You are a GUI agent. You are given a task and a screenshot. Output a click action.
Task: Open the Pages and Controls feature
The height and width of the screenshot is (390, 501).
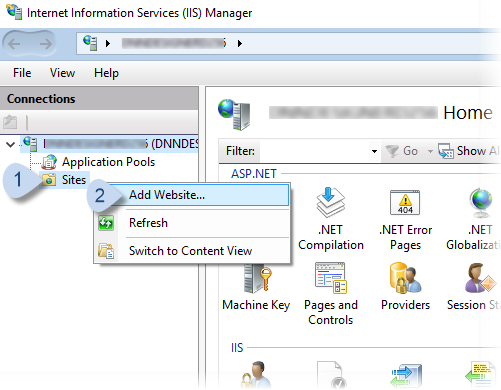[331, 293]
